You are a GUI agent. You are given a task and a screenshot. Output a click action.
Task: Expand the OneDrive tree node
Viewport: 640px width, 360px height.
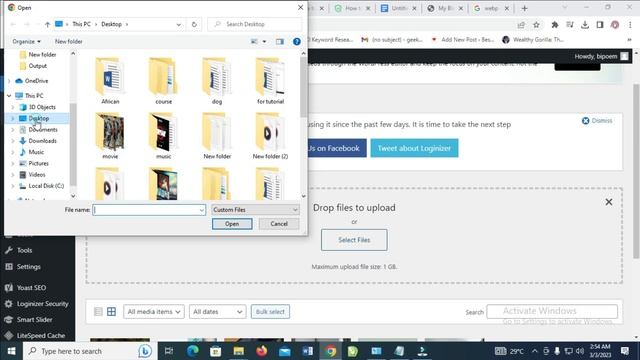(x=9, y=81)
